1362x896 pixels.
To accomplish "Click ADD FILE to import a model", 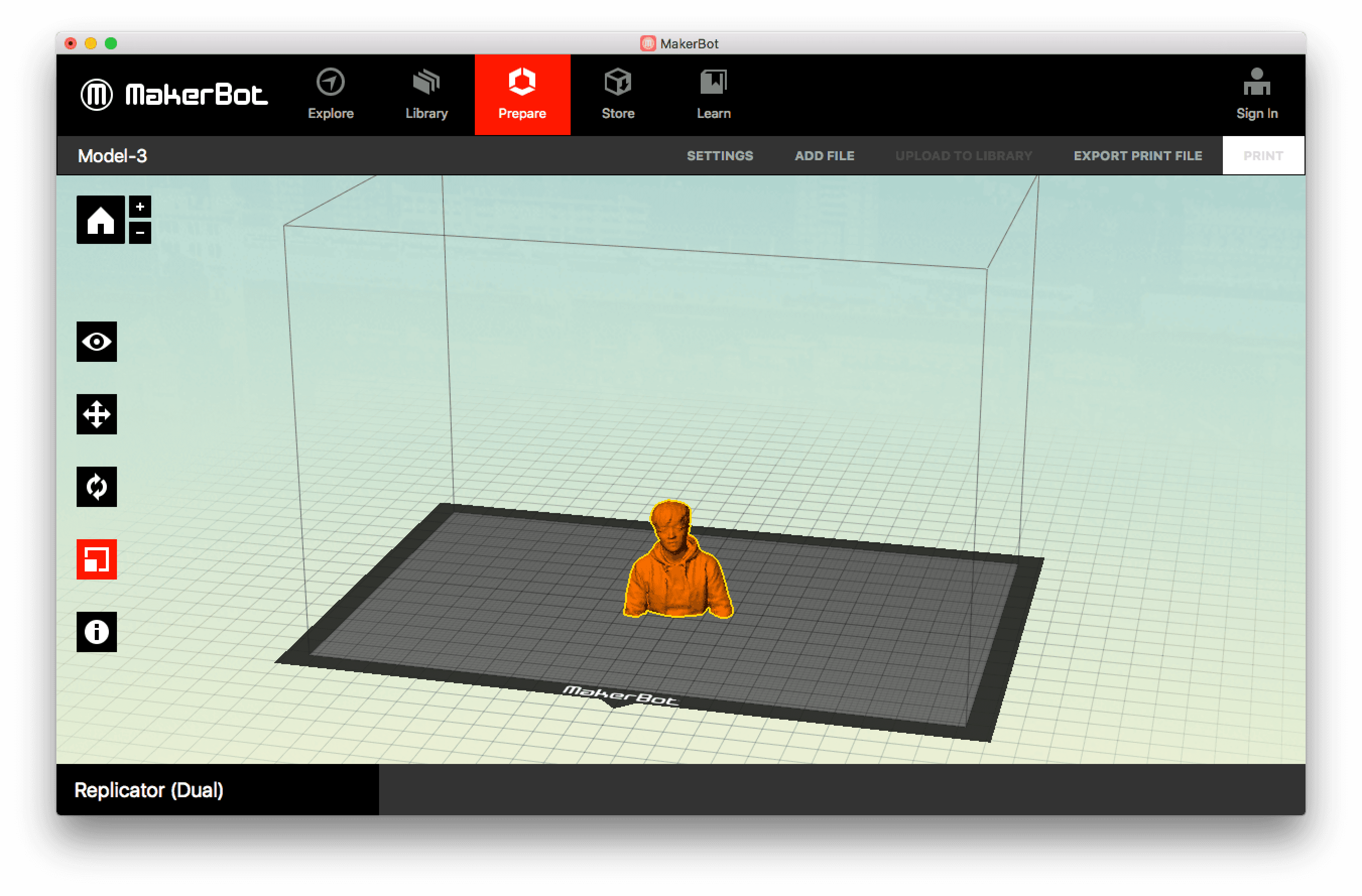I will [x=825, y=156].
